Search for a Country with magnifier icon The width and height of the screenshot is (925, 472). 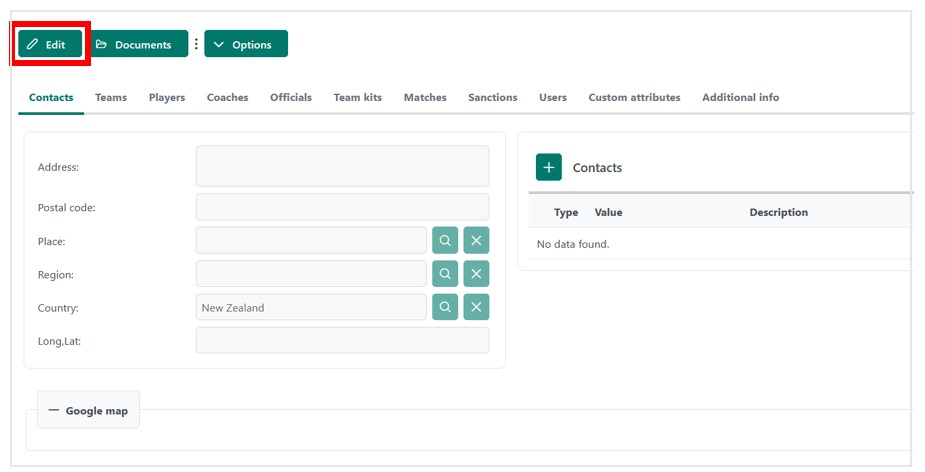[445, 307]
